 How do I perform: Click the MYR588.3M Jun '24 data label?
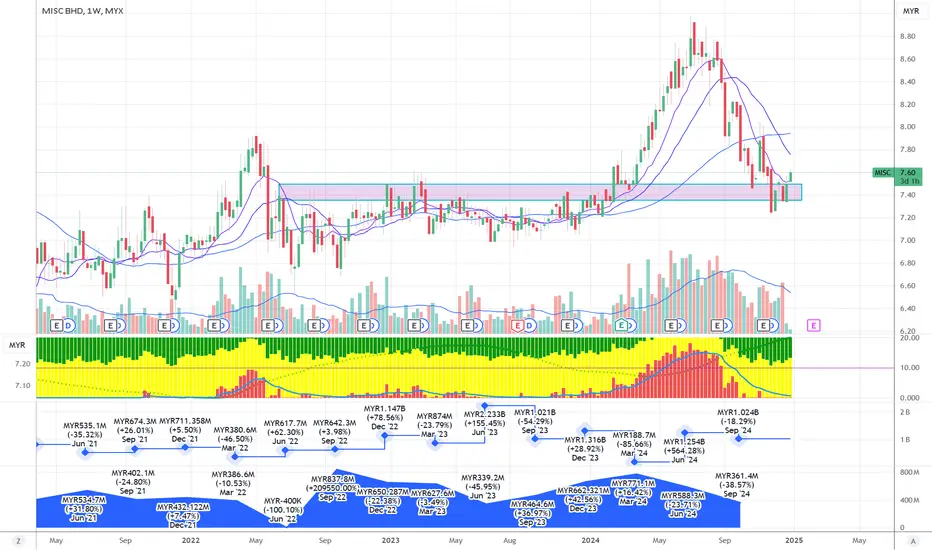pyautogui.click(x=683, y=504)
